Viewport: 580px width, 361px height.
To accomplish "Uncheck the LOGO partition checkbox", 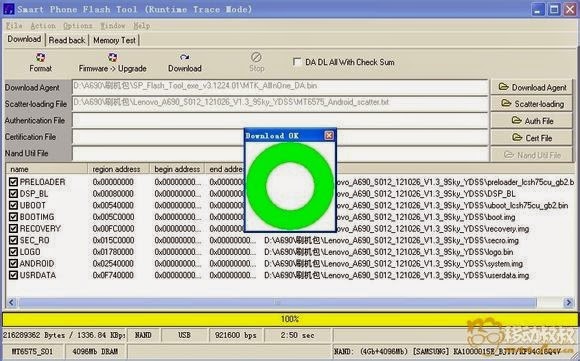I will [x=14, y=252].
